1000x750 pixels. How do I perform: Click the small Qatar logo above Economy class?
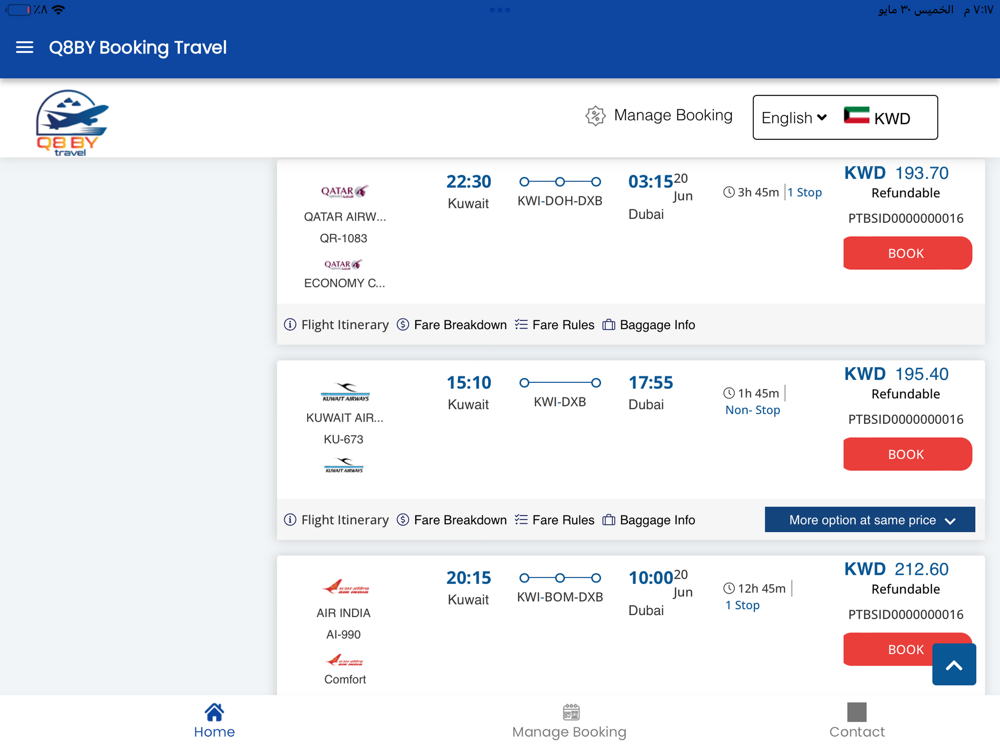[x=343, y=264]
